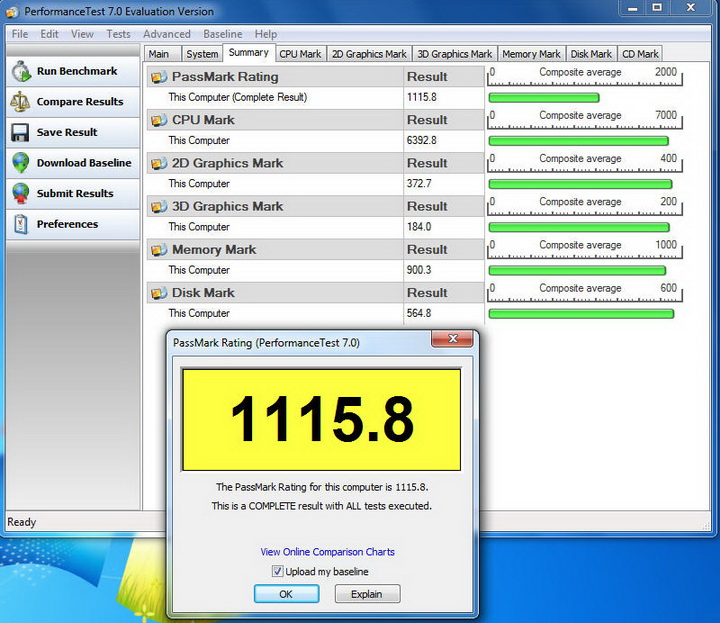Screen dimensions: 720x623
Task: Click the Download Baseline button label
Action: (84, 163)
